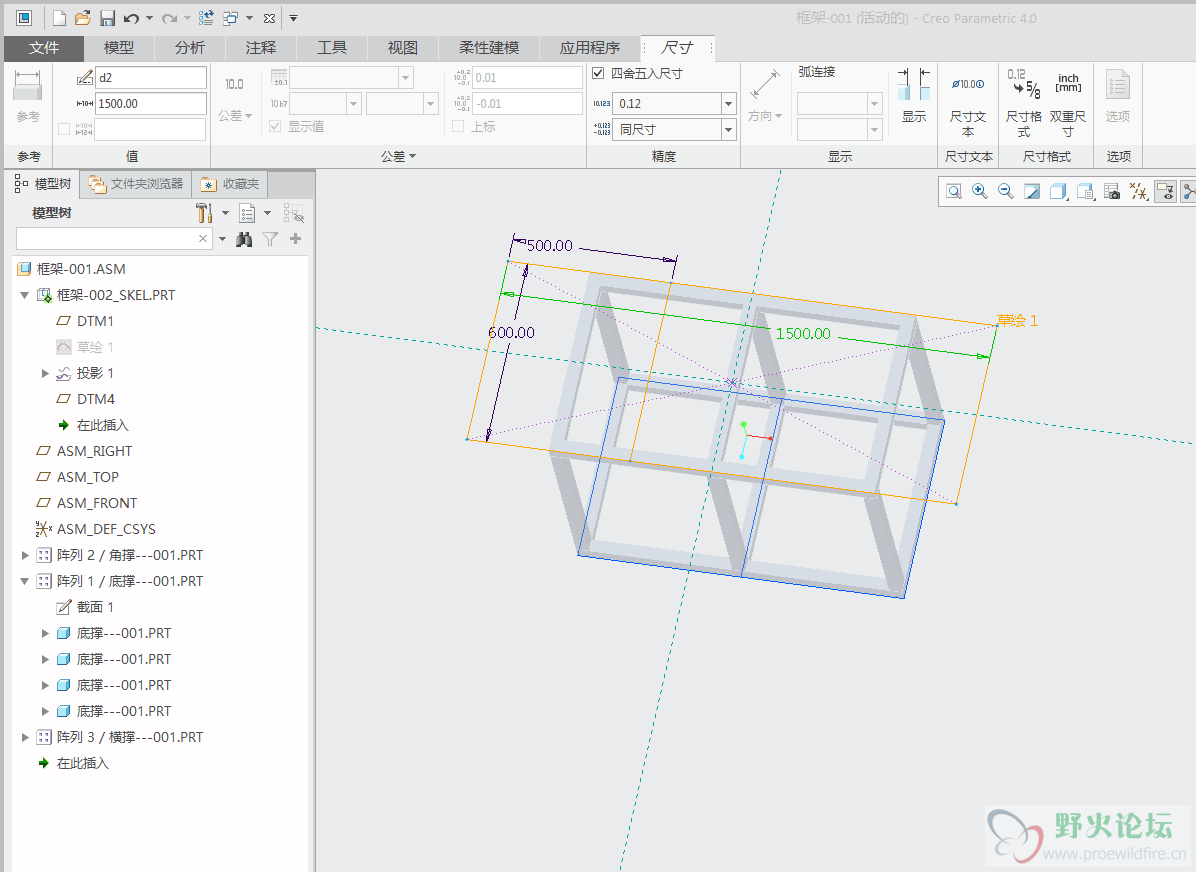Screen dimensions: 1196x872
Task: Switch to the 视图 ribbon tab
Action: pyautogui.click(x=403, y=48)
